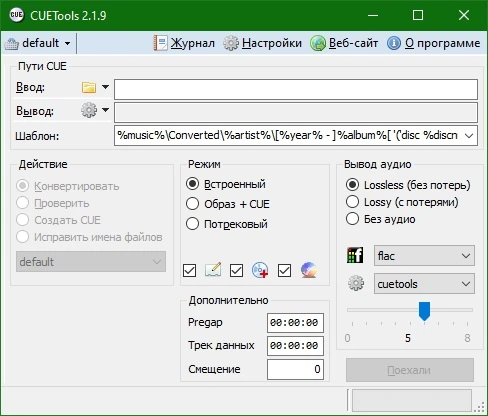Expand the default profile dropdown
488x416 pixels.
pyautogui.click(x=68, y=44)
